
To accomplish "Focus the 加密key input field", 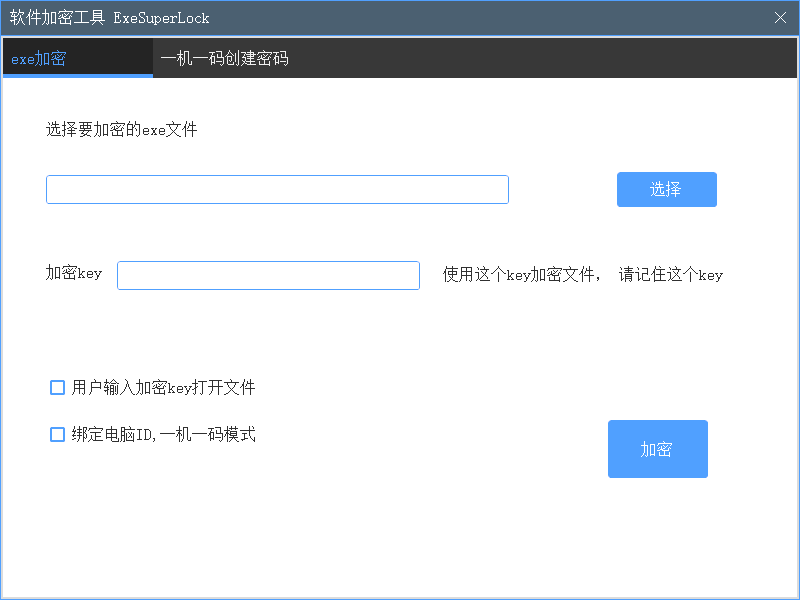I will pos(268,276).
